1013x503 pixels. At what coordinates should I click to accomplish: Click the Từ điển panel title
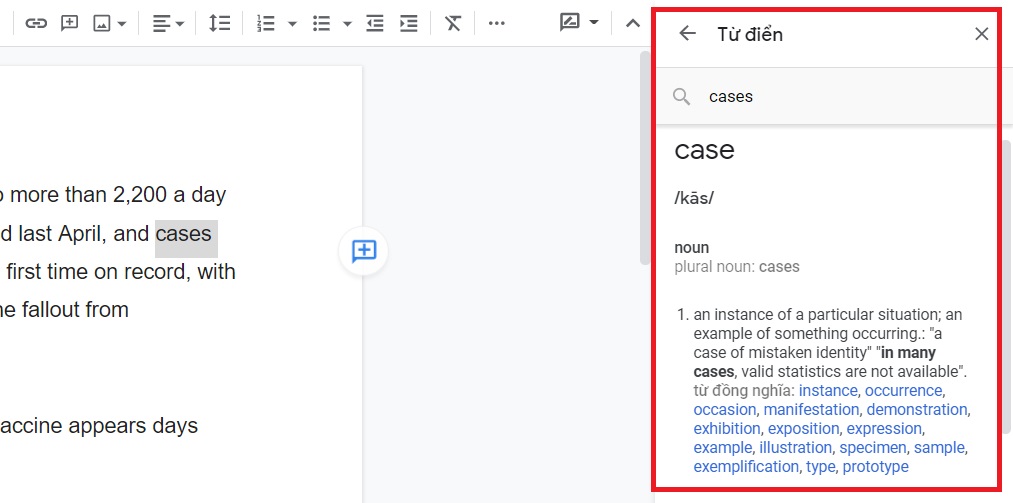(750, 34)
